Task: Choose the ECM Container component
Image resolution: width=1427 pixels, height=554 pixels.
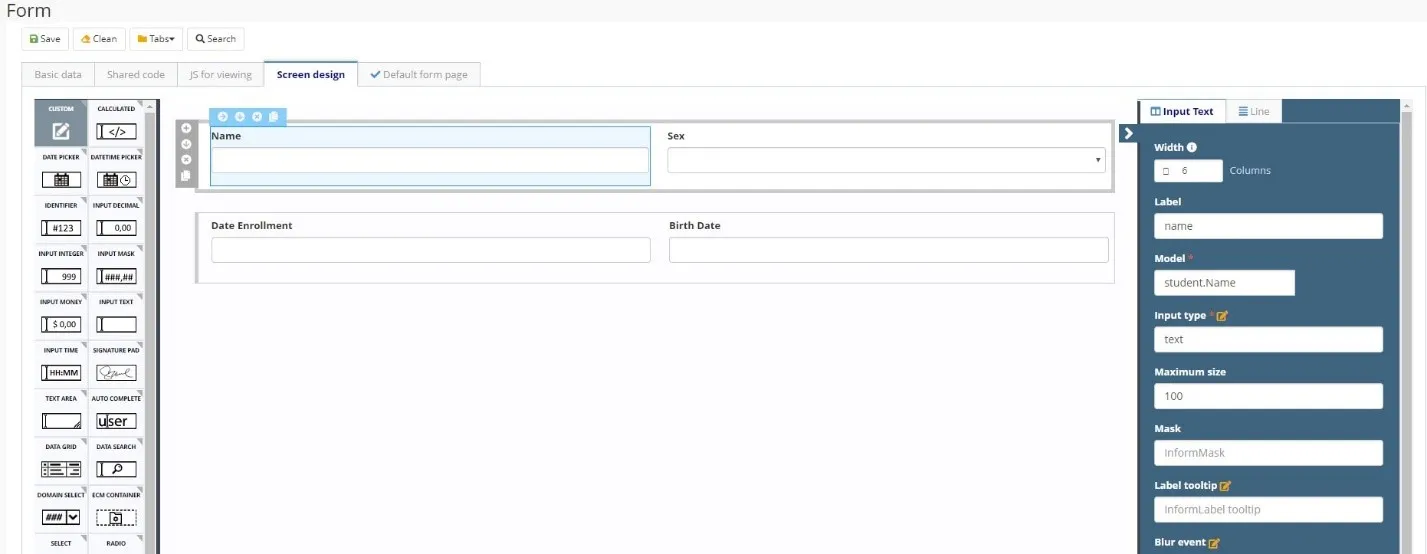Action: (x=116, y=510)
